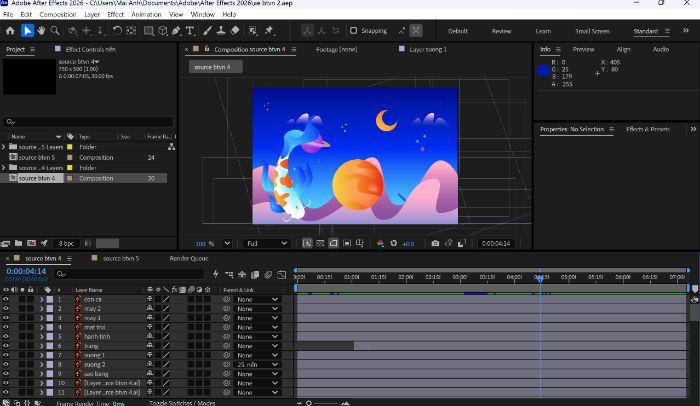Click the shy layers icon in timeline header

click(242, 274)
